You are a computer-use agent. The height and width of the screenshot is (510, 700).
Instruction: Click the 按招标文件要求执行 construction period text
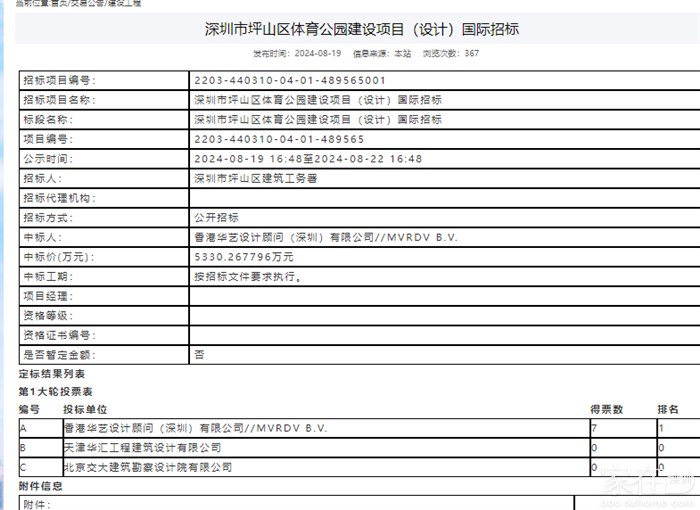[x=246, y=276]
